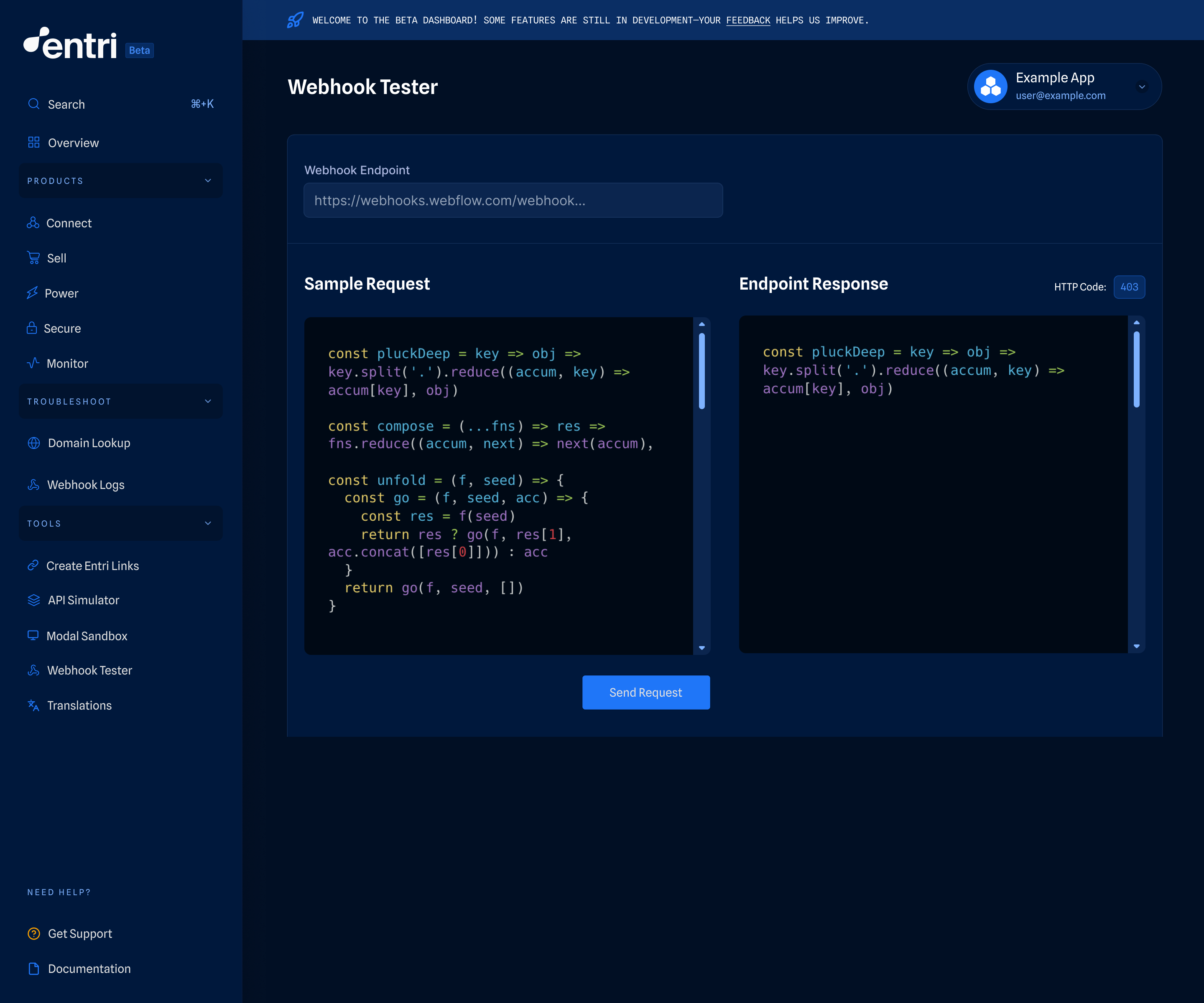1204x1003 pixels.
Task: Collapse the Tools section
Action: 121,523
